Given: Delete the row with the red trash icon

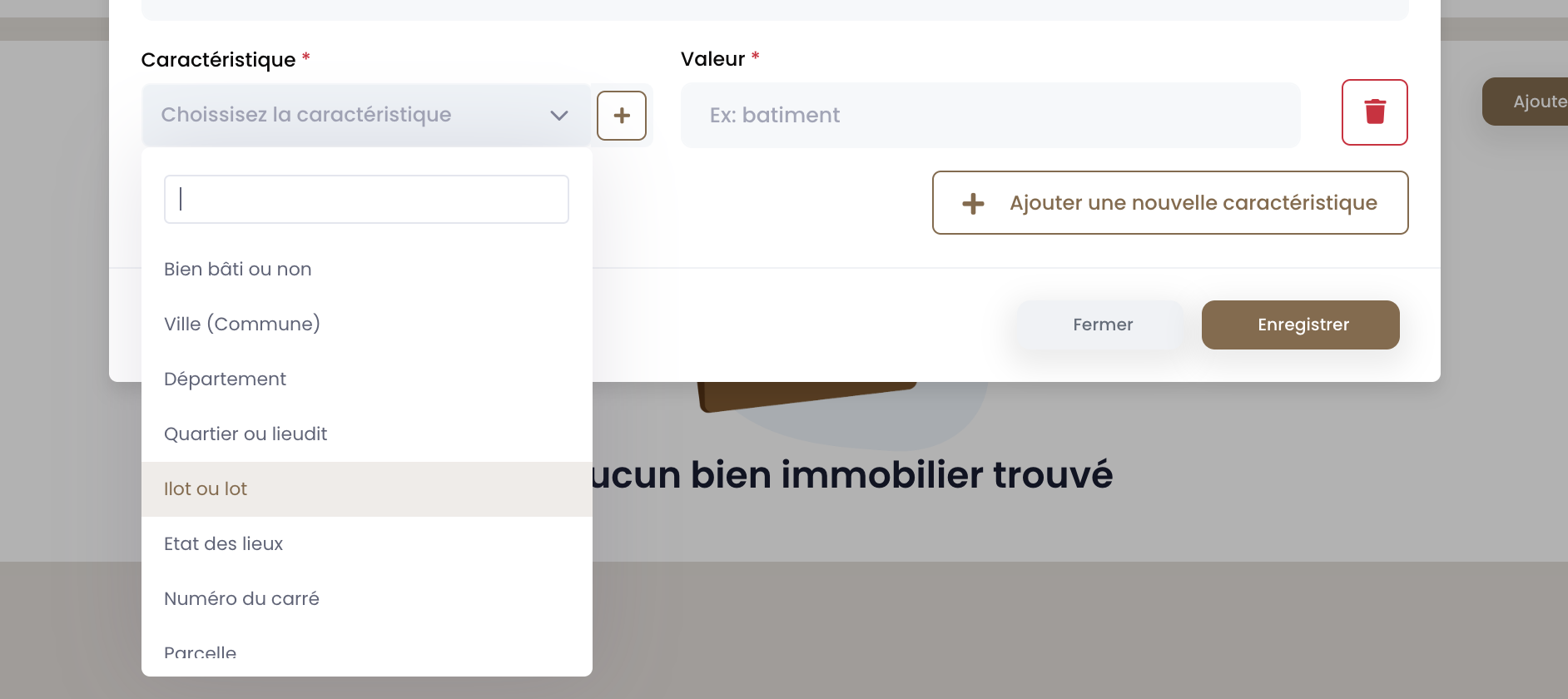Looking at the screenshot, I should point(1374,112).
